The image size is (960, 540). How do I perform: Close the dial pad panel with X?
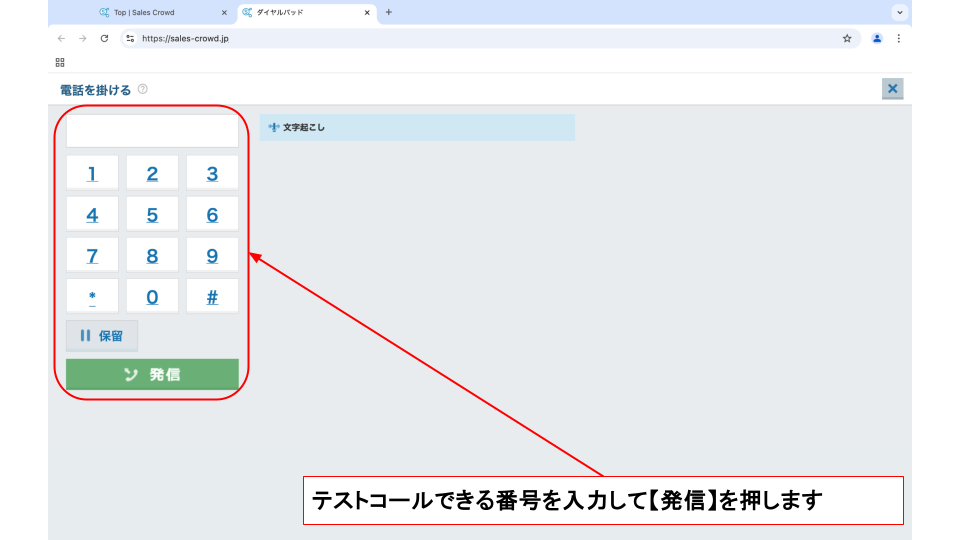[893, 89]
